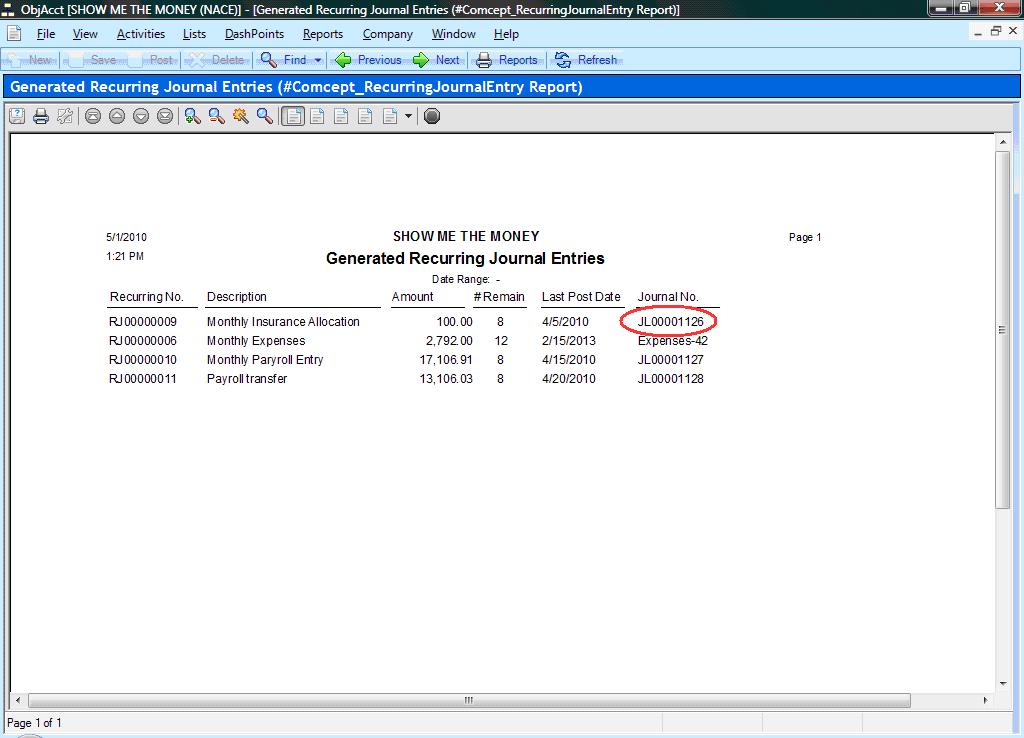Open the Find dropdown arrow
Screen dimensions: 1024x738
(318, 60)
